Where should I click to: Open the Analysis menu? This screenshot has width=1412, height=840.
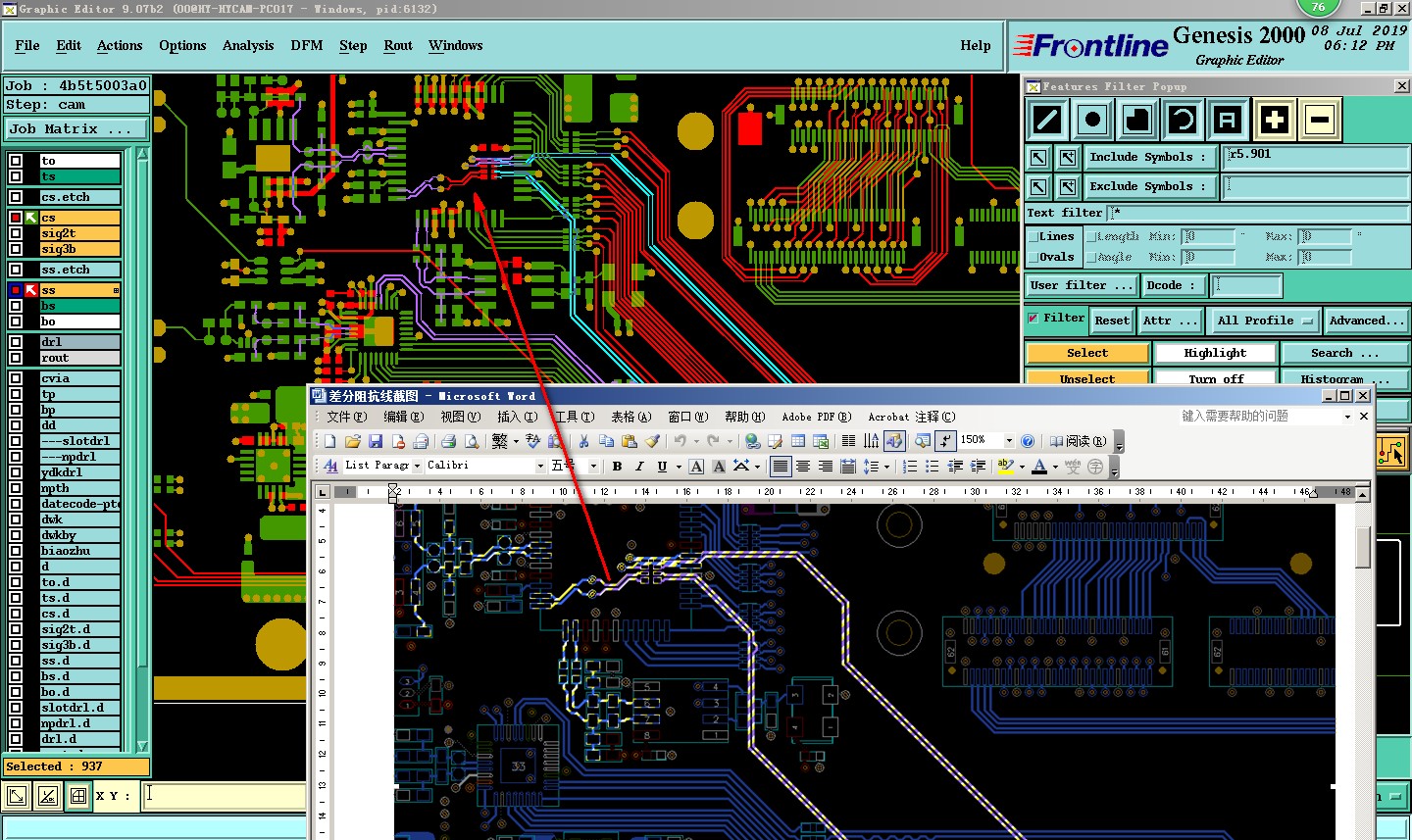[248, 46]
